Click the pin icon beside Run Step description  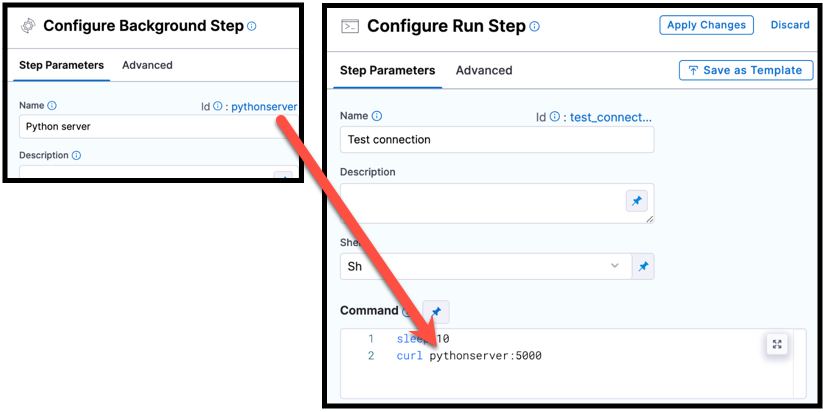click(x=636, y=201)
